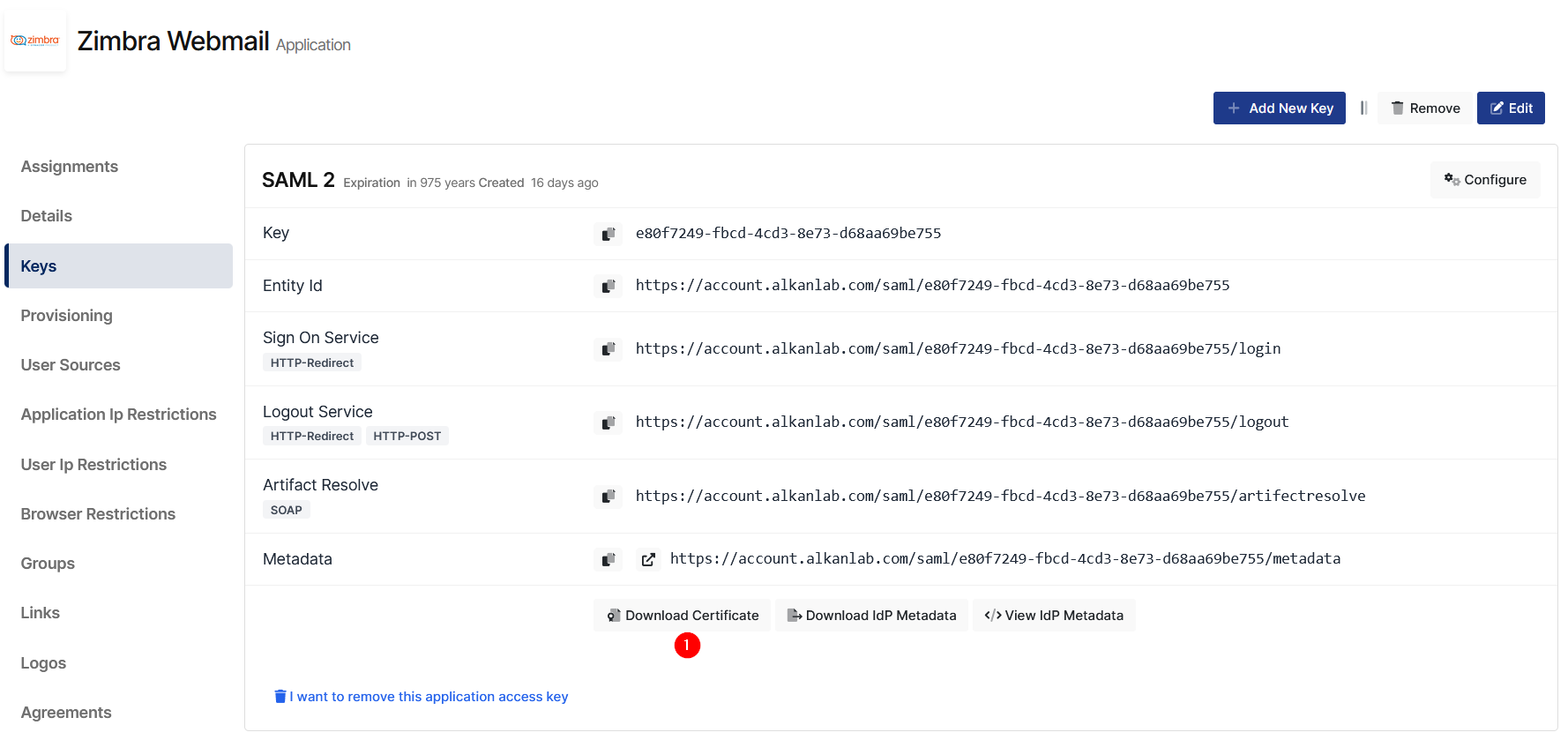This screenshot has height=740, width=1568.
Task: Open View IdP Metadata
Action: coord(1054,616)
